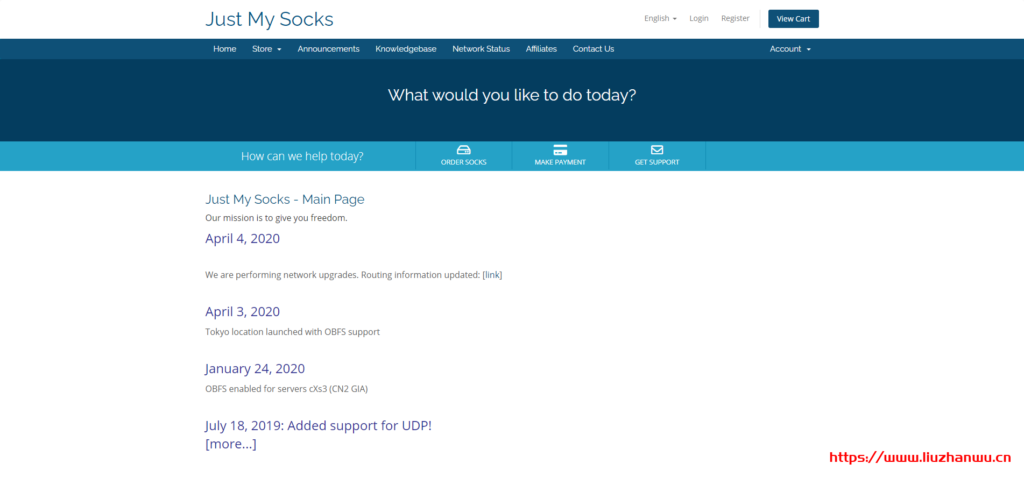Click the Get Support envelope icon
Screen dimensions: 1024x478
click(657, 150)
